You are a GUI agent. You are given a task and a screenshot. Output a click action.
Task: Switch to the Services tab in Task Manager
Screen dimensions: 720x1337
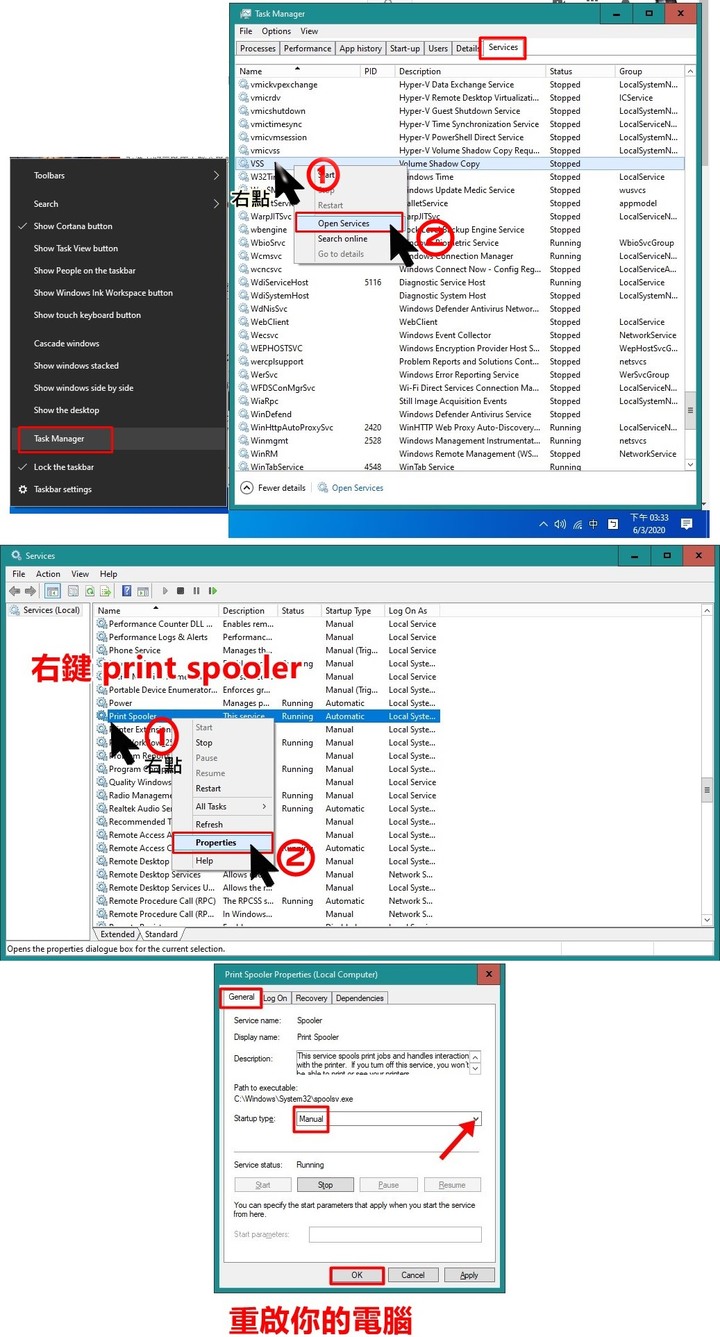click(503, 47)
